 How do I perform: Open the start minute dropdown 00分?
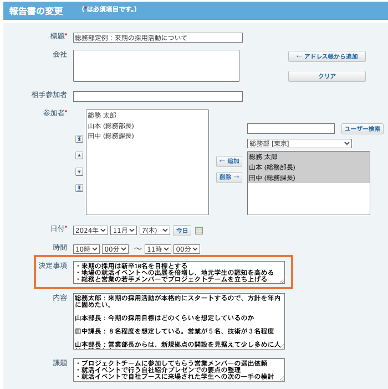tap(115, 249)
